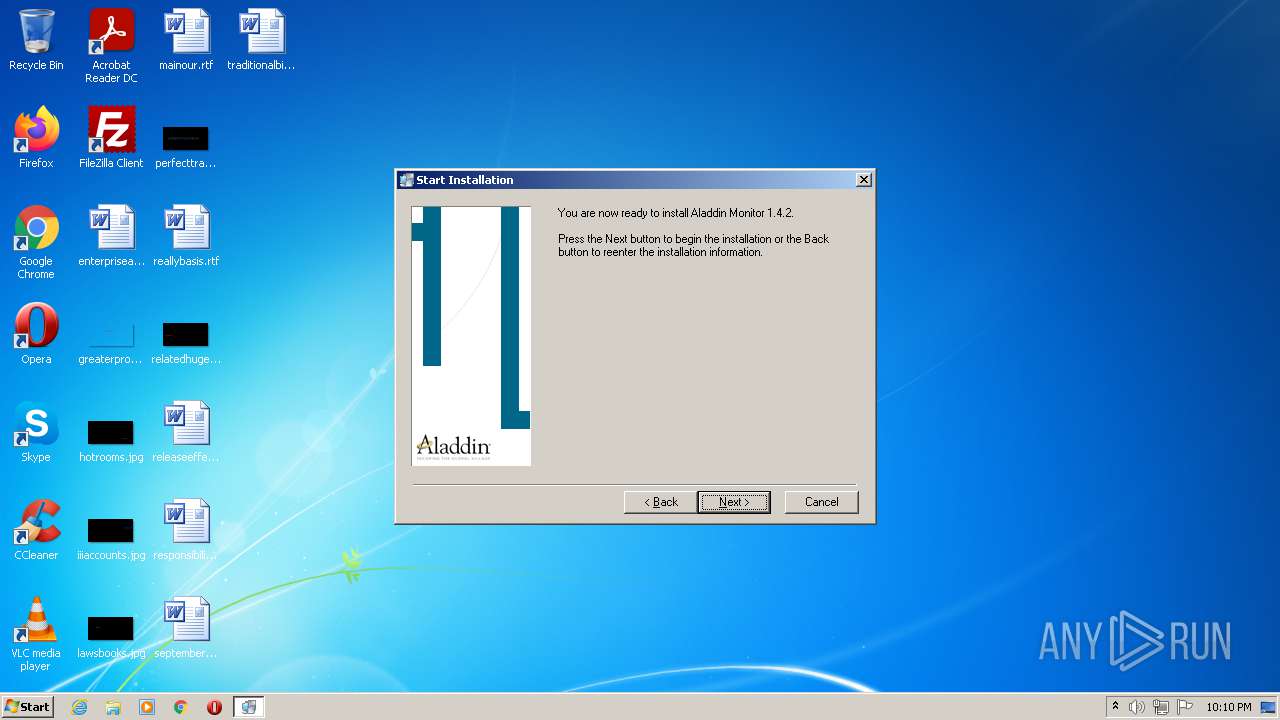1280x720 pixels.
Task: Select the reallybasis.rtf document icon
Action: 186,236
